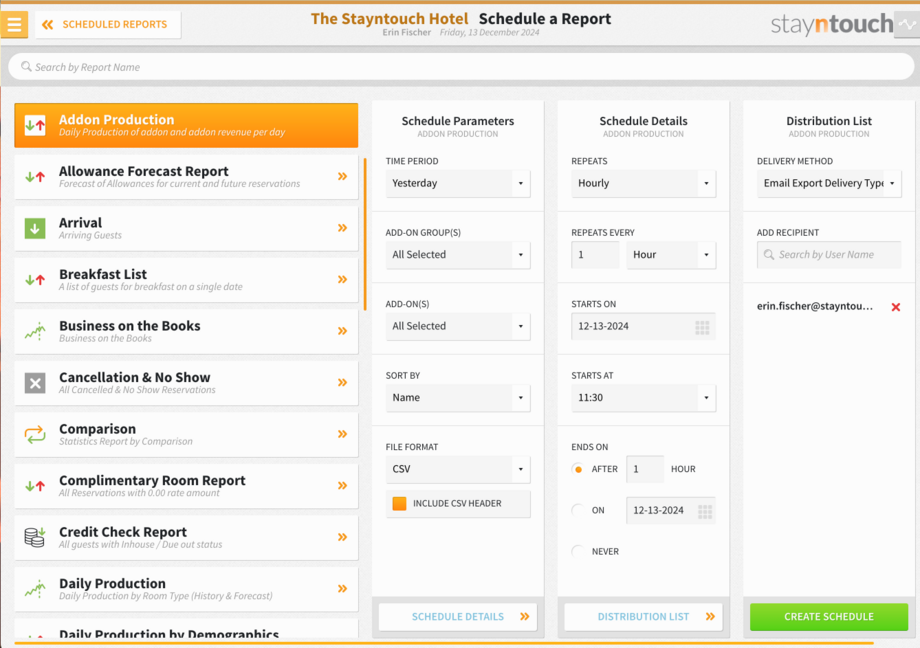Click the Search by Report Name field

click(x=461, y=67)
